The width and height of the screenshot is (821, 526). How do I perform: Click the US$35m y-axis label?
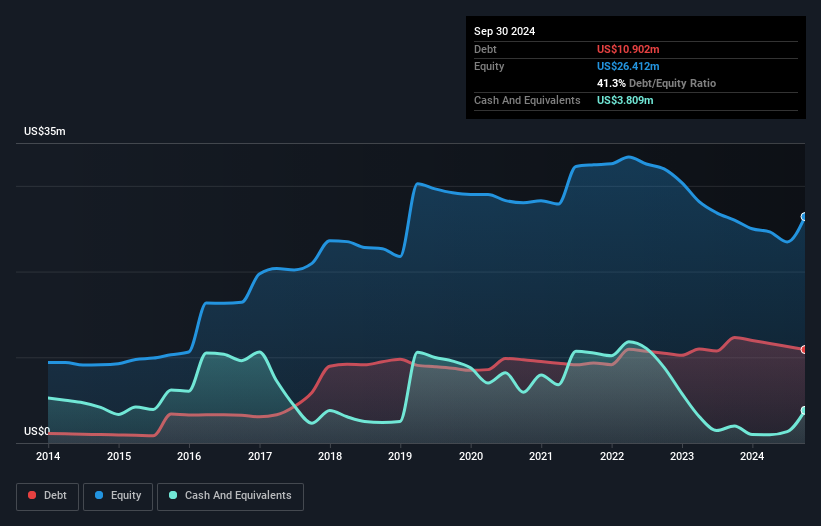(x=45, y=131)
